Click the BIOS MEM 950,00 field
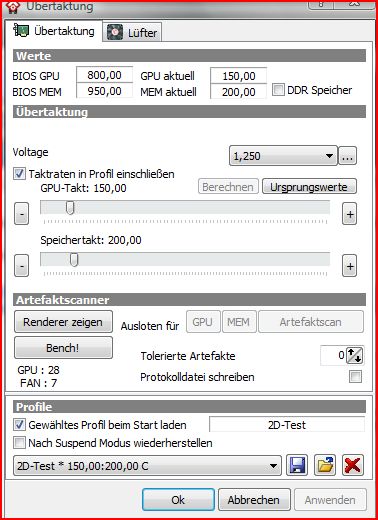The image size is (378, 520). tap(104, 91)
